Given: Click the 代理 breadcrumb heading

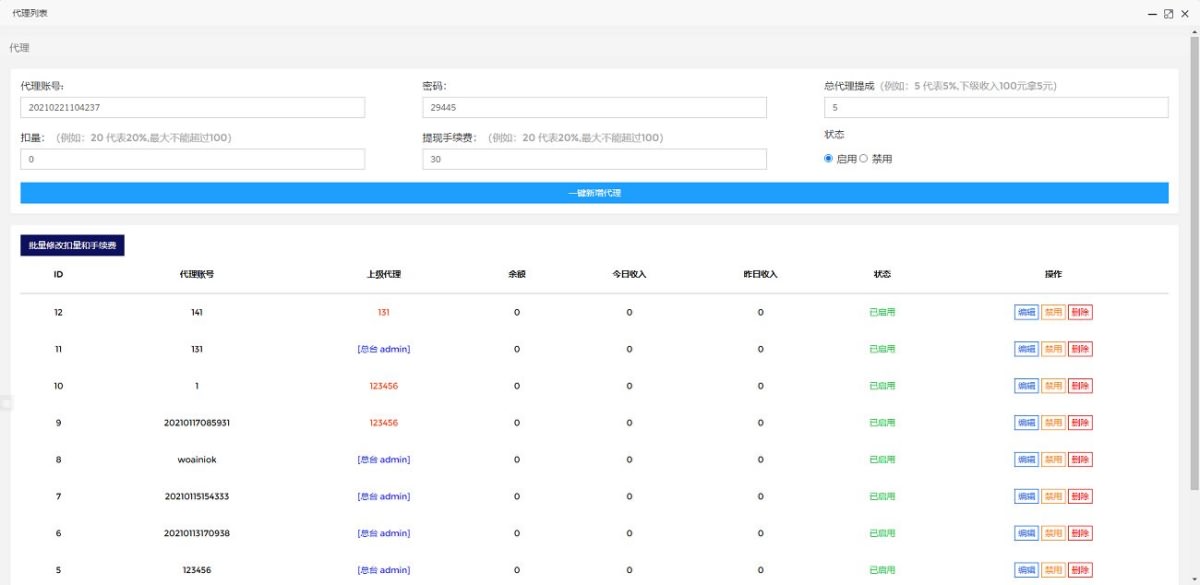Looking at the screenshot, I should (19, 48).
